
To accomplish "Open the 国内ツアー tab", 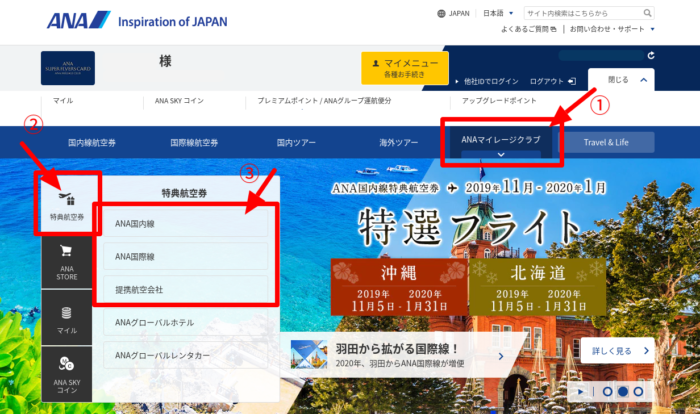I will (x=296, y=142).
